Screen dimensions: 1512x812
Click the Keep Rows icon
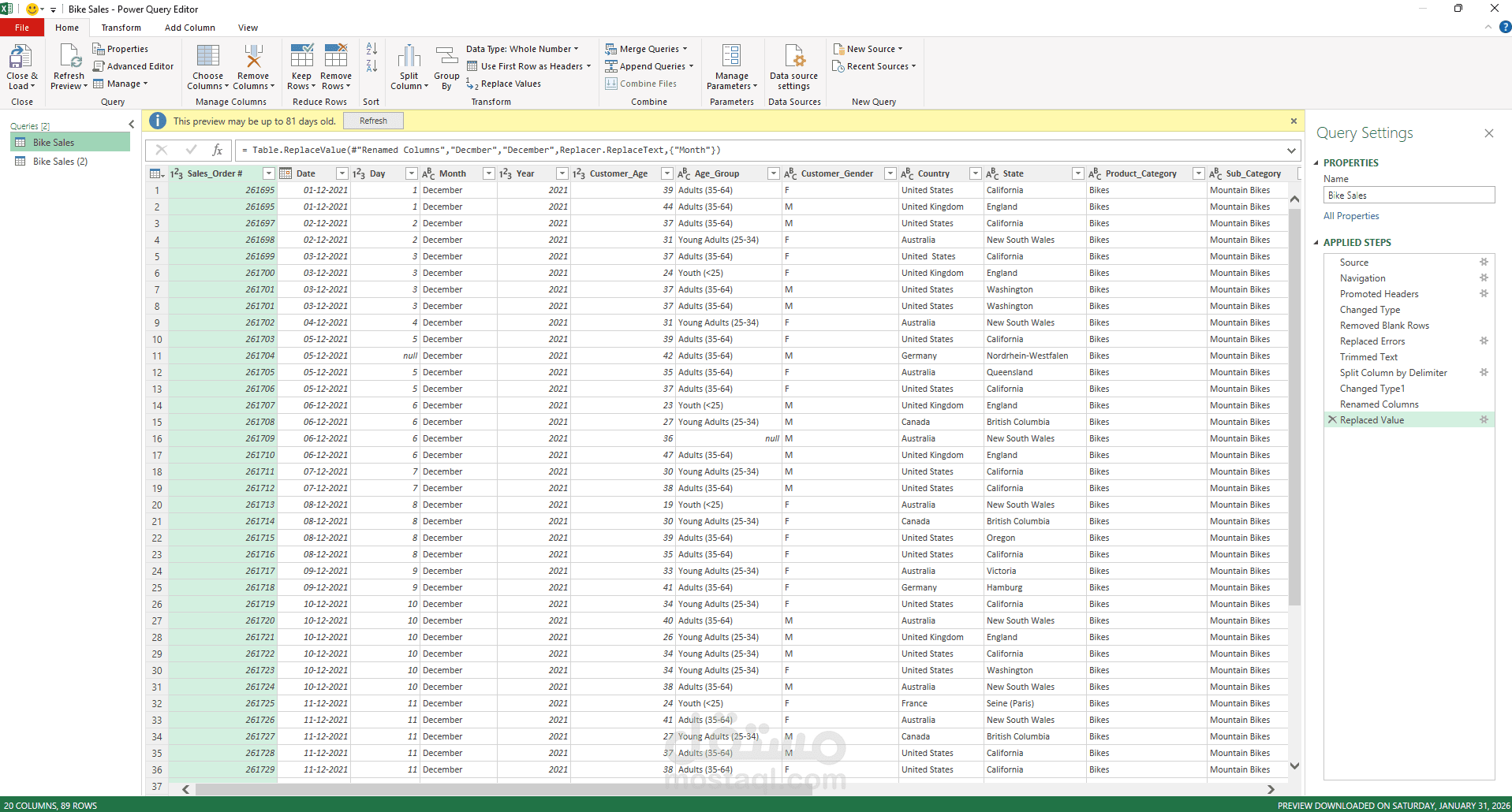(x=301, y=55)
